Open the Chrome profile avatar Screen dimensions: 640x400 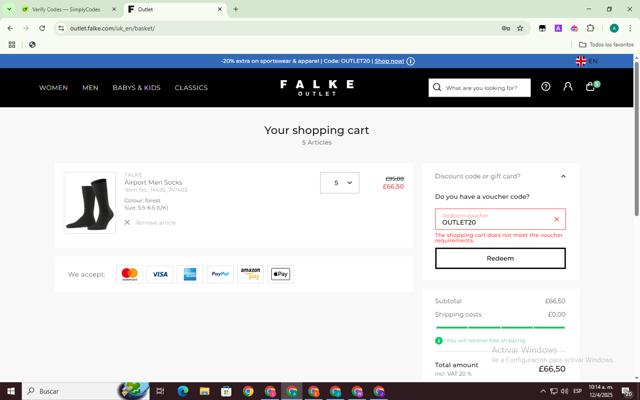[x=614, y=28]
